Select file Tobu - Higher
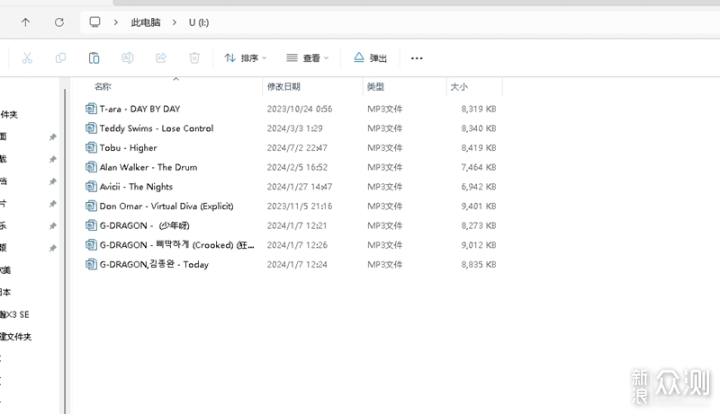The height and width of the screenshot is (414, 720). 128,148
